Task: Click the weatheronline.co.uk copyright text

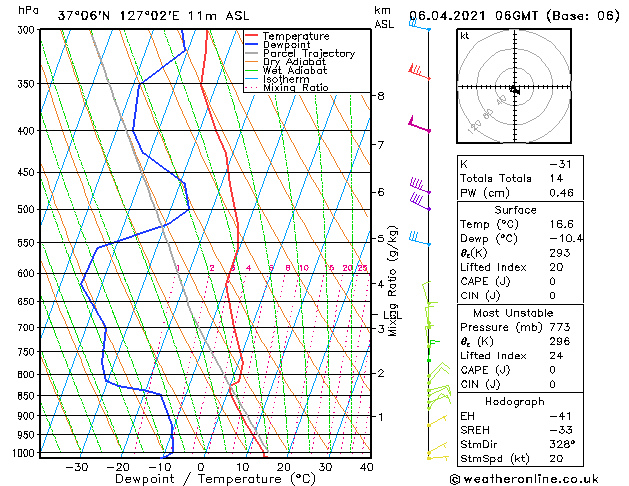Action: [x=524, y=479]
